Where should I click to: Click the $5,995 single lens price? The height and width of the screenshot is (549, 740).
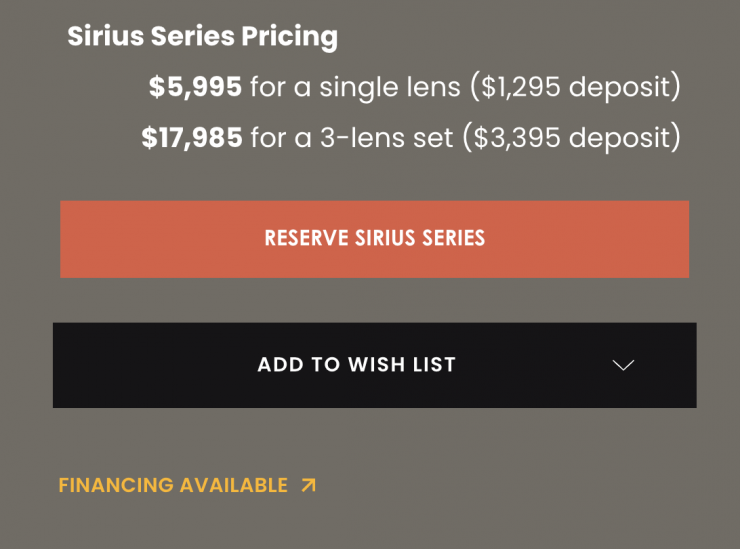tap(196, 87)
